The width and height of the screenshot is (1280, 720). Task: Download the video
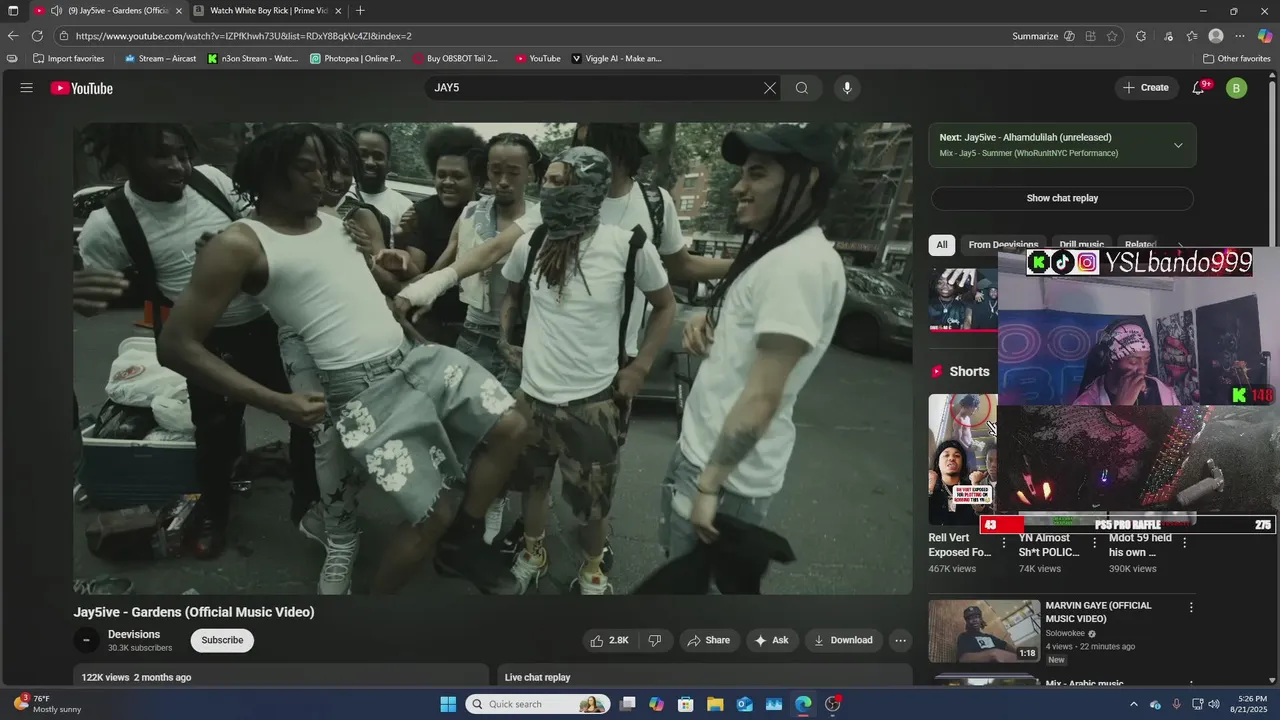(x=843, y=640)
